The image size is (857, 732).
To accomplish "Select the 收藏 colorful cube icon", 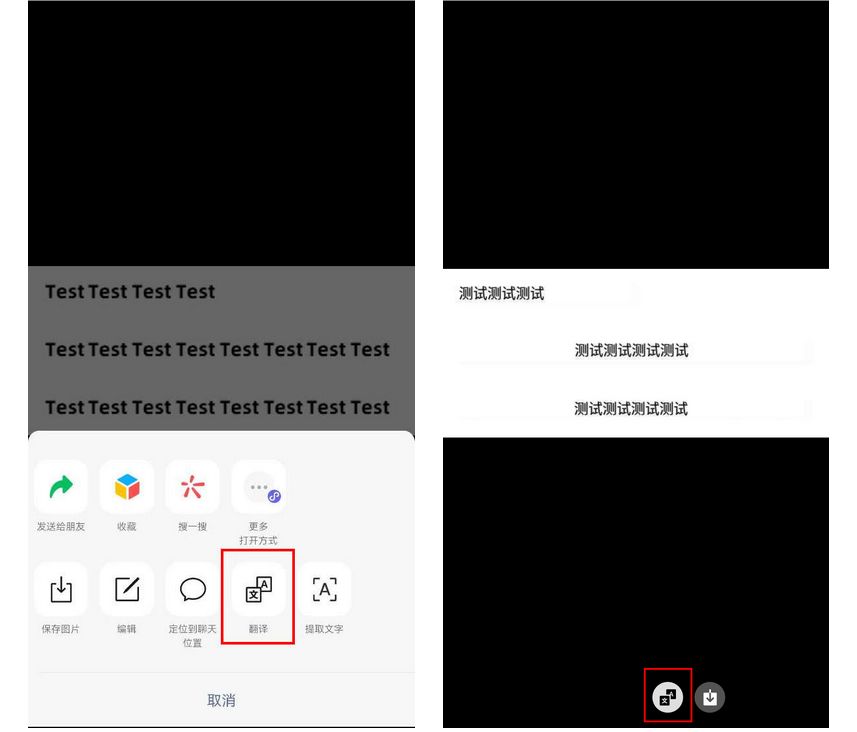I will click(127, 487).
